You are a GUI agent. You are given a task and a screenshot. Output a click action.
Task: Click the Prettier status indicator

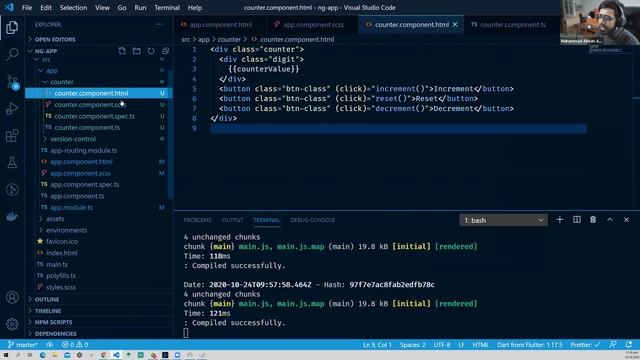coord(585,345)
